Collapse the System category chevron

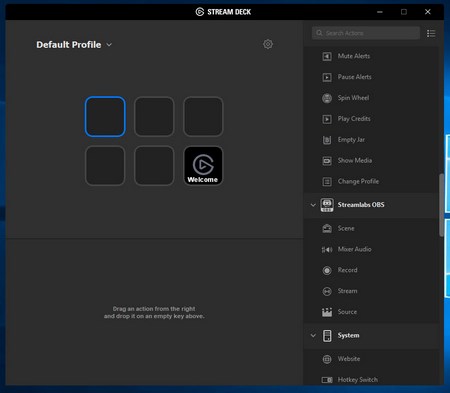point(313,335)
